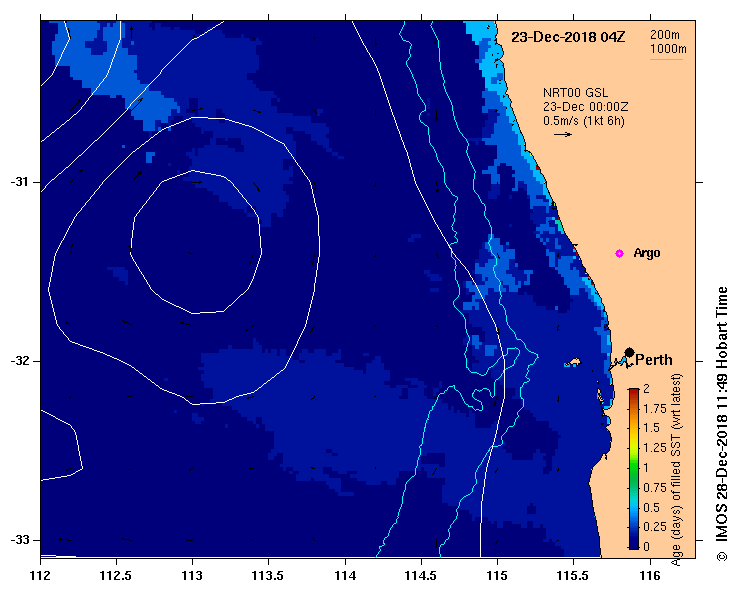
Task: Click the IMOS copyright timestamp text
Action: (x=722, y=423)
